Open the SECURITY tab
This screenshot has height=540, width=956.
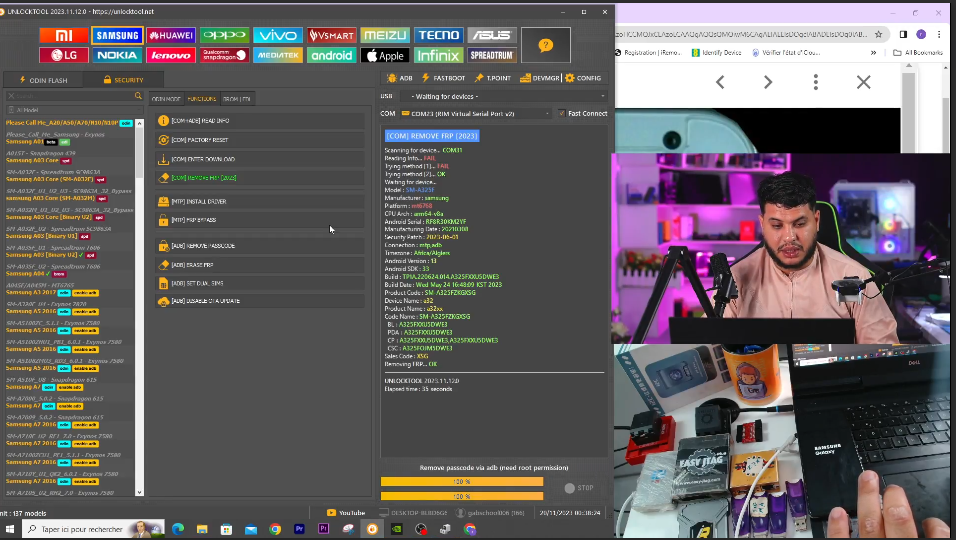click(123, 80)
